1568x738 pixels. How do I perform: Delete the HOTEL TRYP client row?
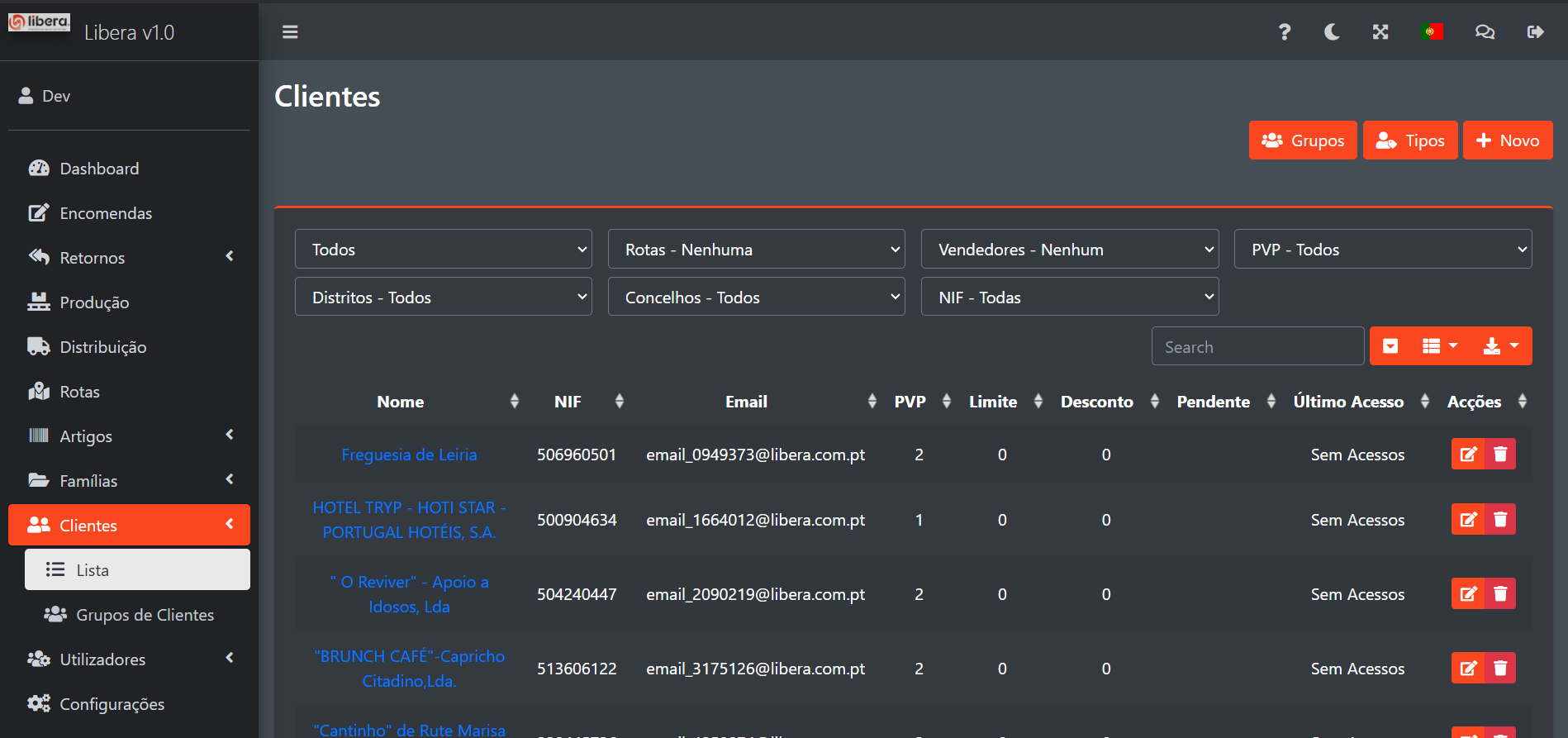(1500, 519)
